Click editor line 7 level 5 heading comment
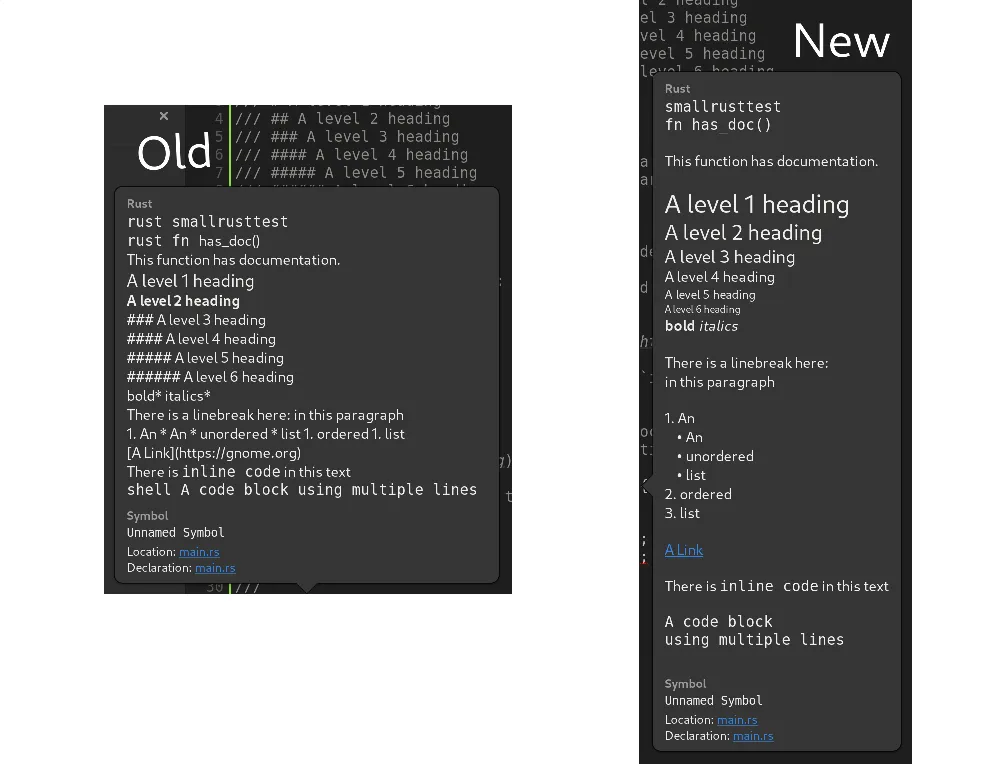The image size is (1000, 764). tap(355, 173)
